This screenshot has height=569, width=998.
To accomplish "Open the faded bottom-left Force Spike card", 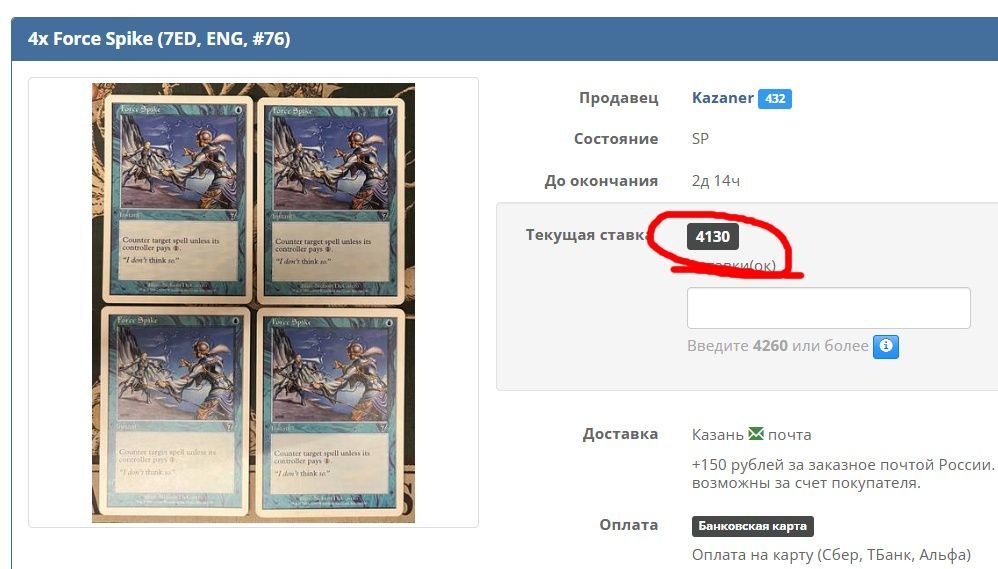I will 174,411.
